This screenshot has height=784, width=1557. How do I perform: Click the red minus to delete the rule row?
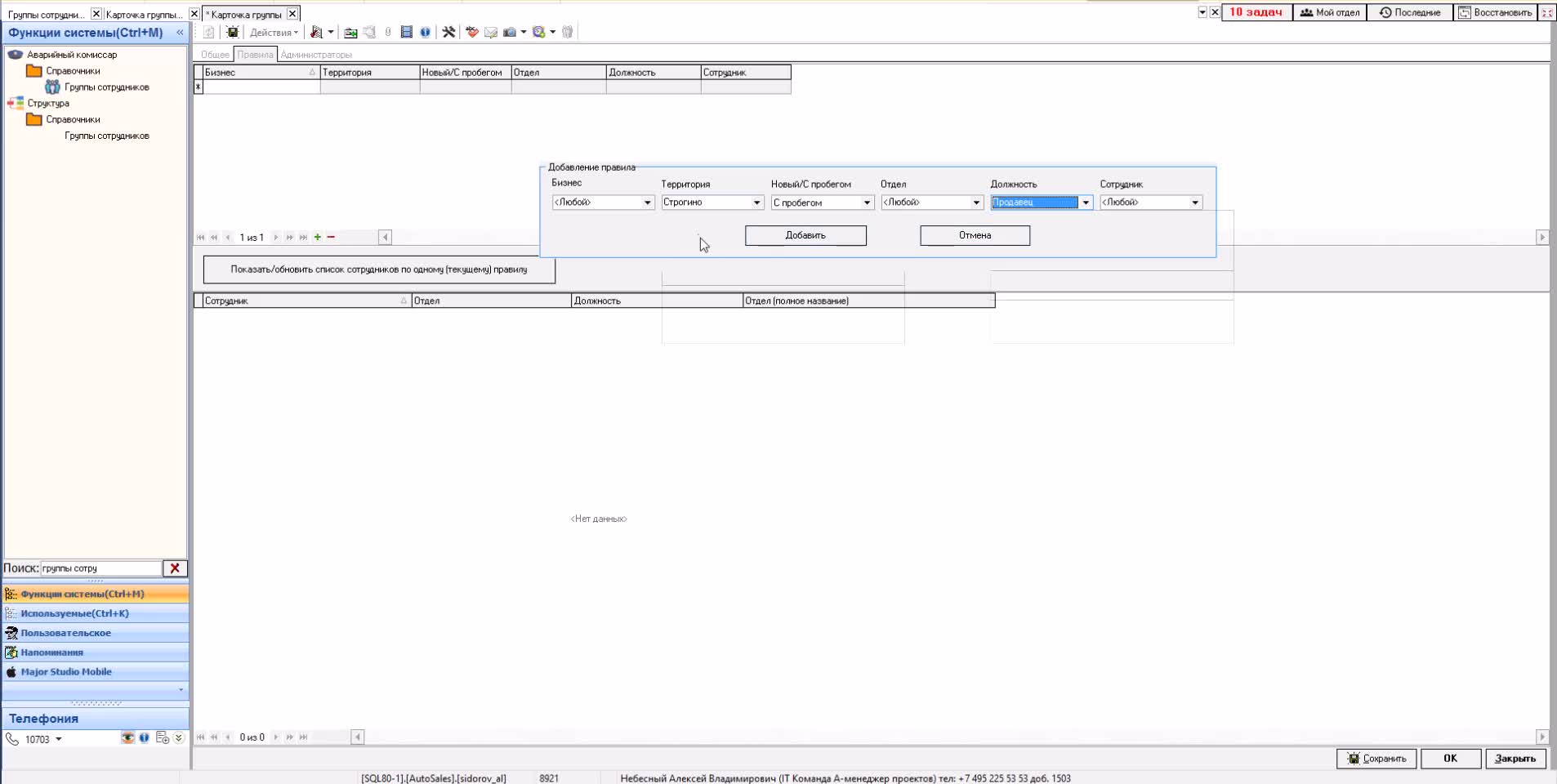[x=331, y=237]
